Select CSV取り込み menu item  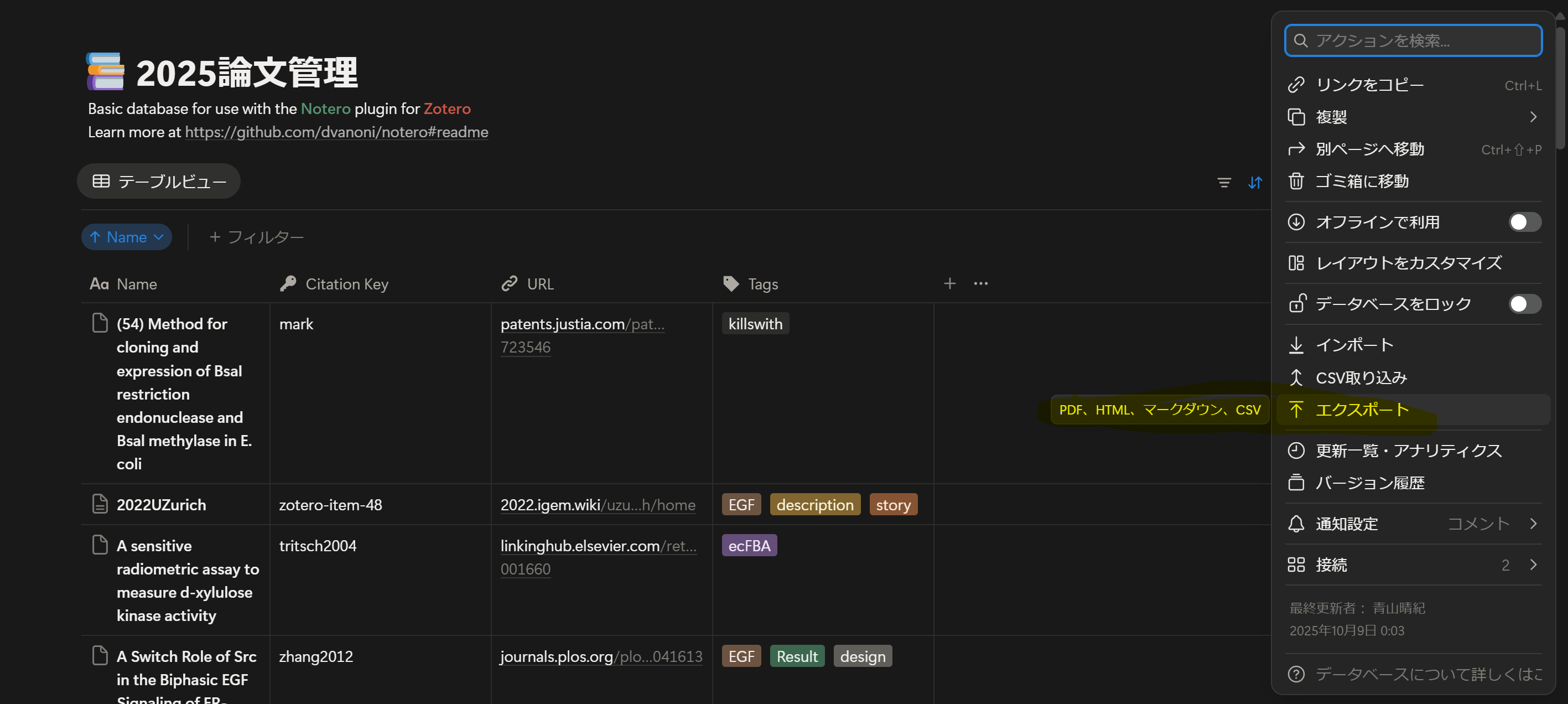[1361, 377]
